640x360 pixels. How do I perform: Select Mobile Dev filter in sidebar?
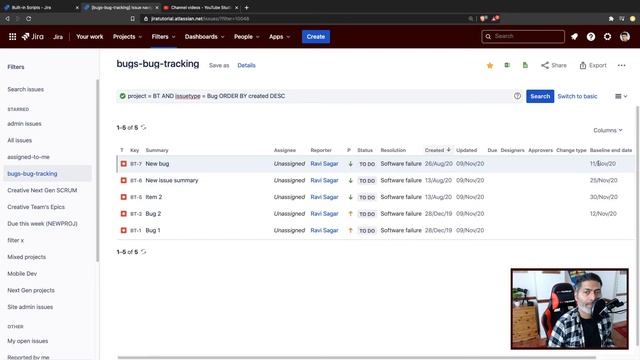[x=22, y=274]
